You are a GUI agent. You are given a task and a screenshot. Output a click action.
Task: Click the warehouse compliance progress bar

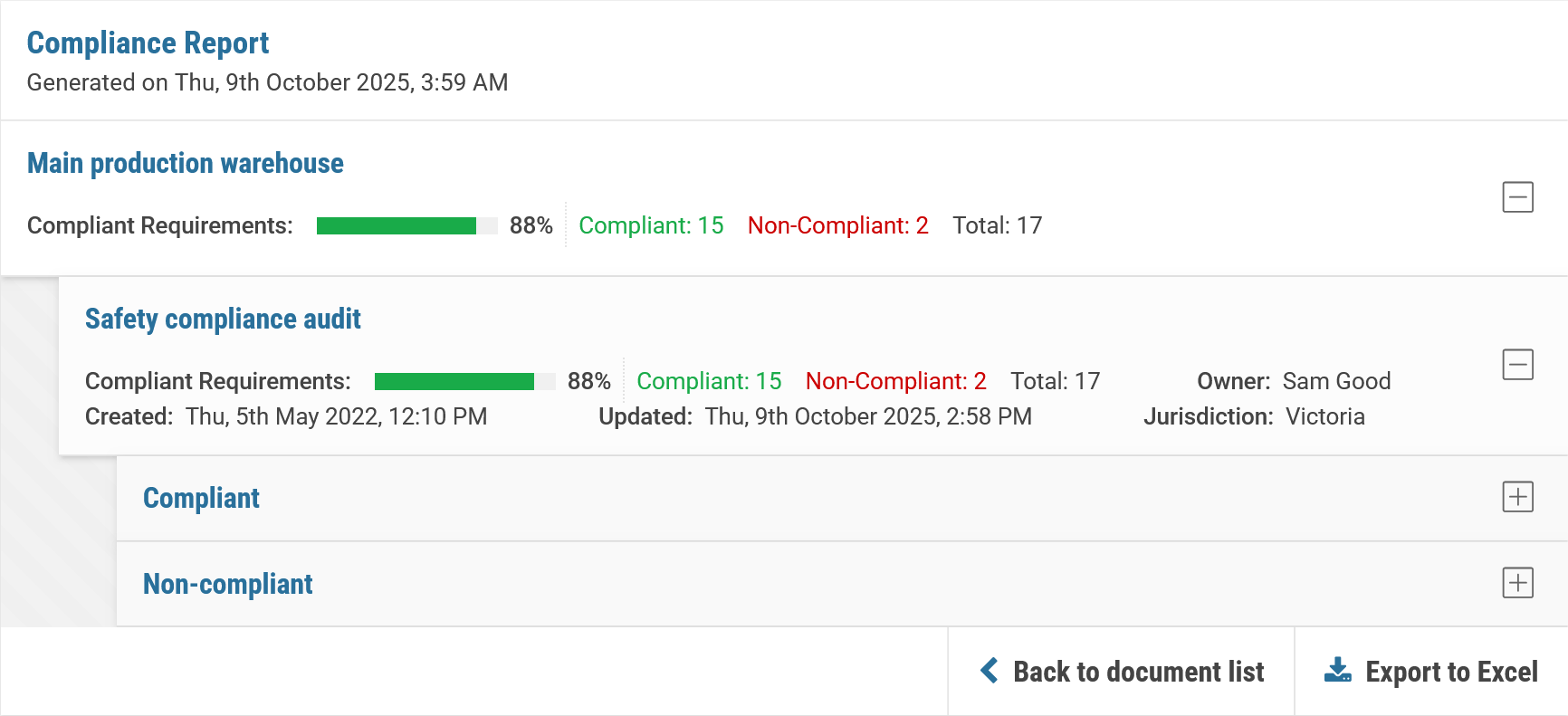407,225
